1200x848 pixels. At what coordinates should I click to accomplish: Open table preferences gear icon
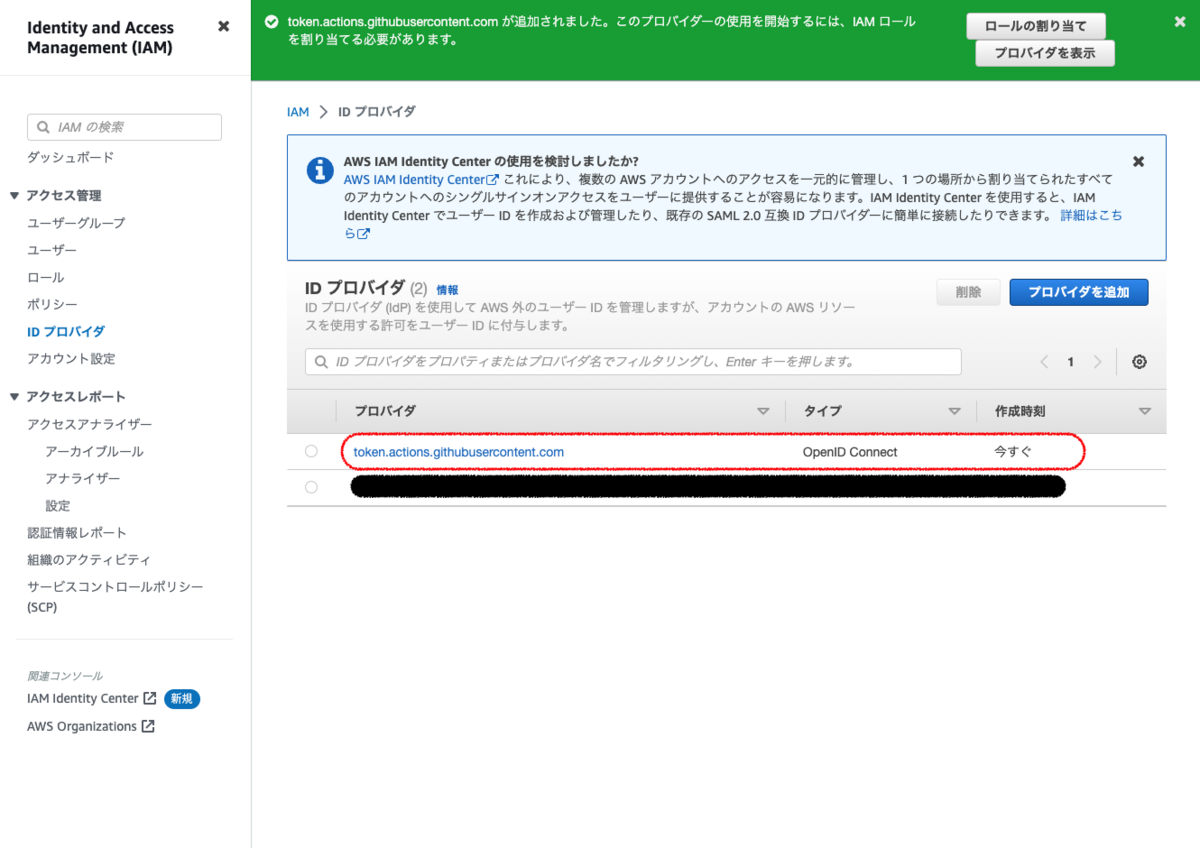click(1139, 362)
